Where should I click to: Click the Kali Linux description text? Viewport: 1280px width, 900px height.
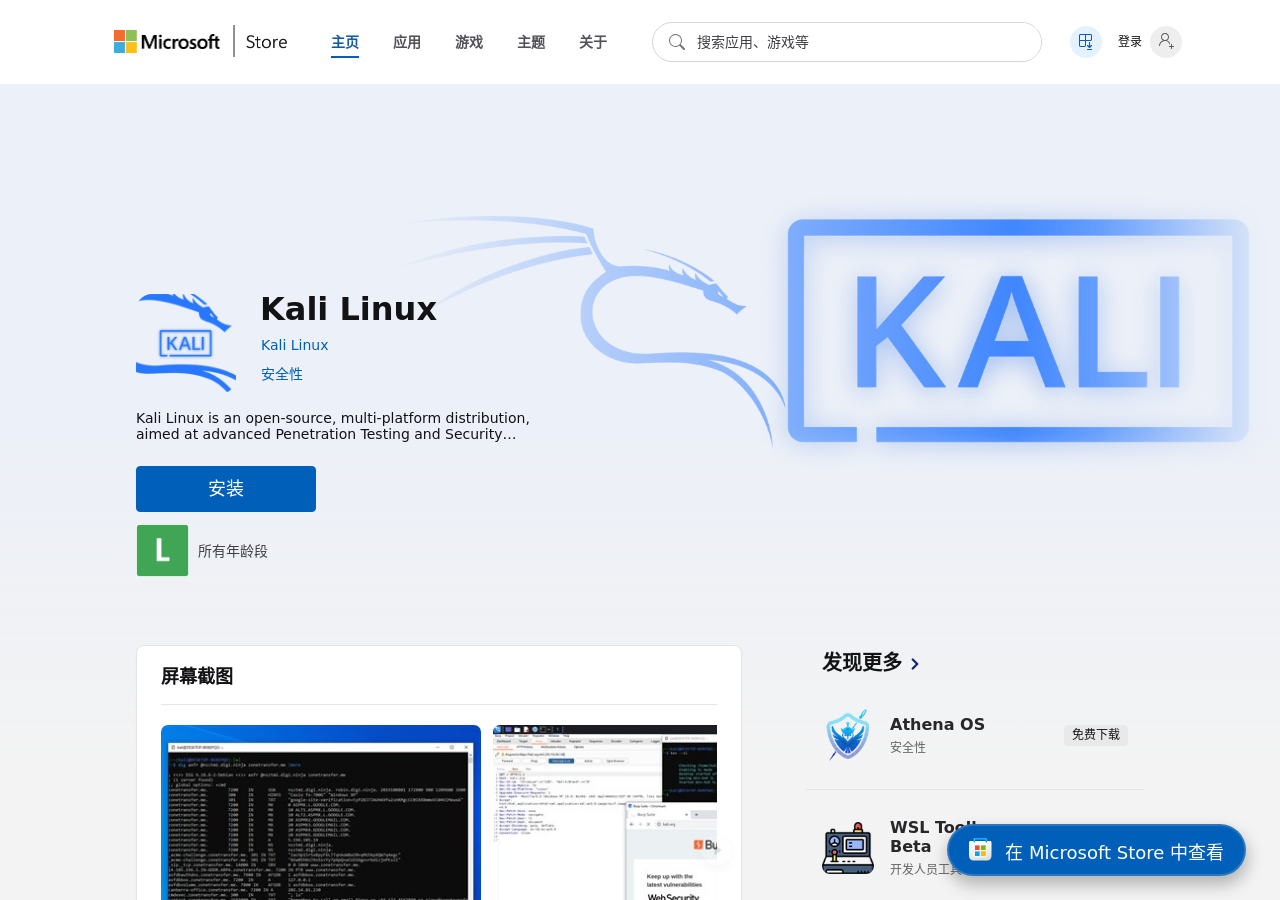point(333,426)
